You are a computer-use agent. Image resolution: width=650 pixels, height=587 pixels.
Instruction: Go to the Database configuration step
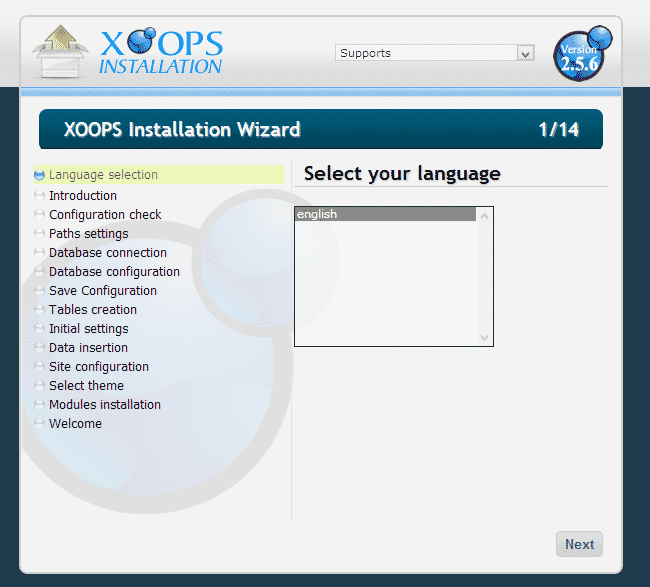tap(114, 272)
